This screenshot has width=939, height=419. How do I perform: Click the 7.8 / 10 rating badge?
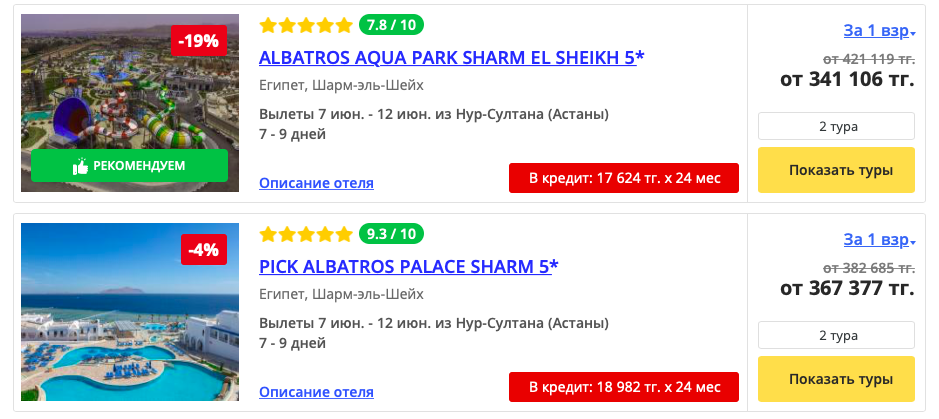point(391,25)
